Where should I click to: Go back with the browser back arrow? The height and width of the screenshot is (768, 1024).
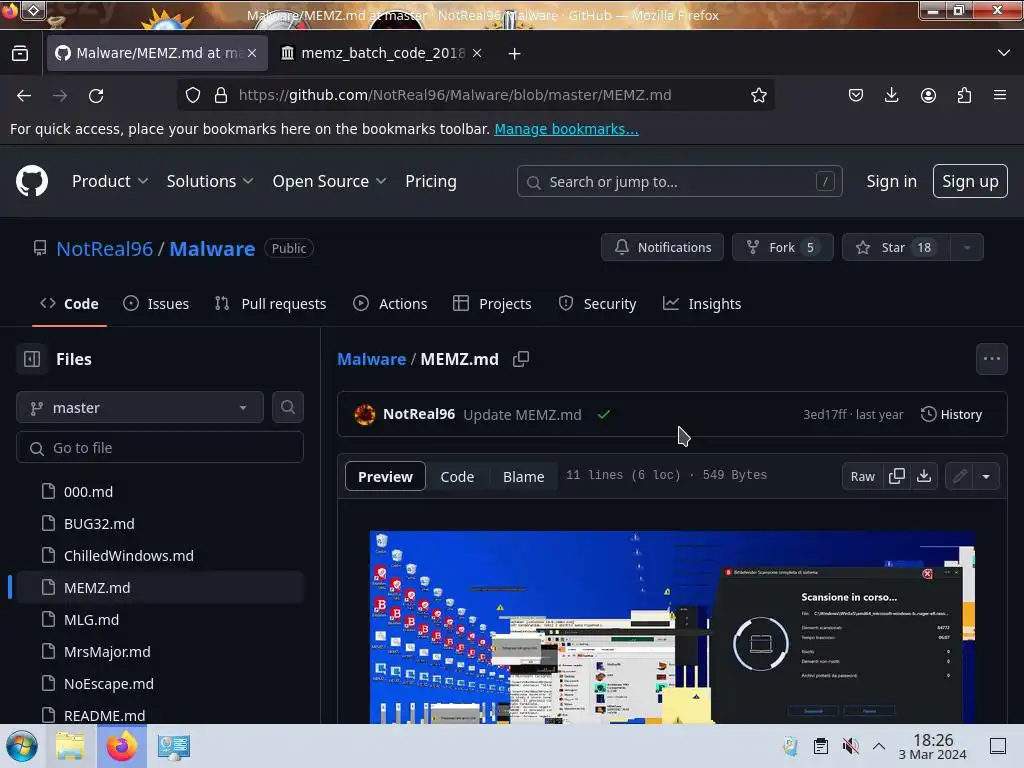click(24, 95)
